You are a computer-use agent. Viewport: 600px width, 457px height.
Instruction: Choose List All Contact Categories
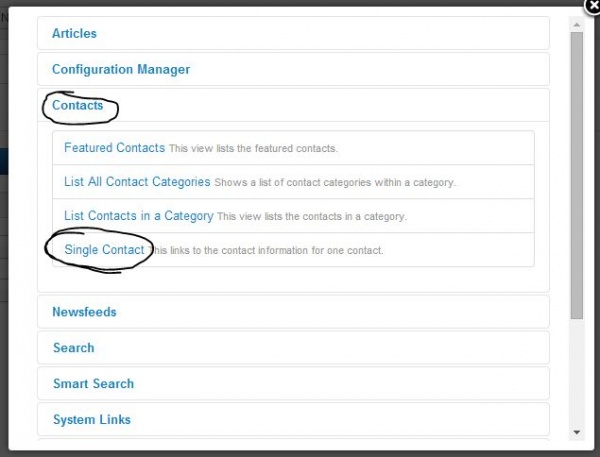(x=137, y=182)
